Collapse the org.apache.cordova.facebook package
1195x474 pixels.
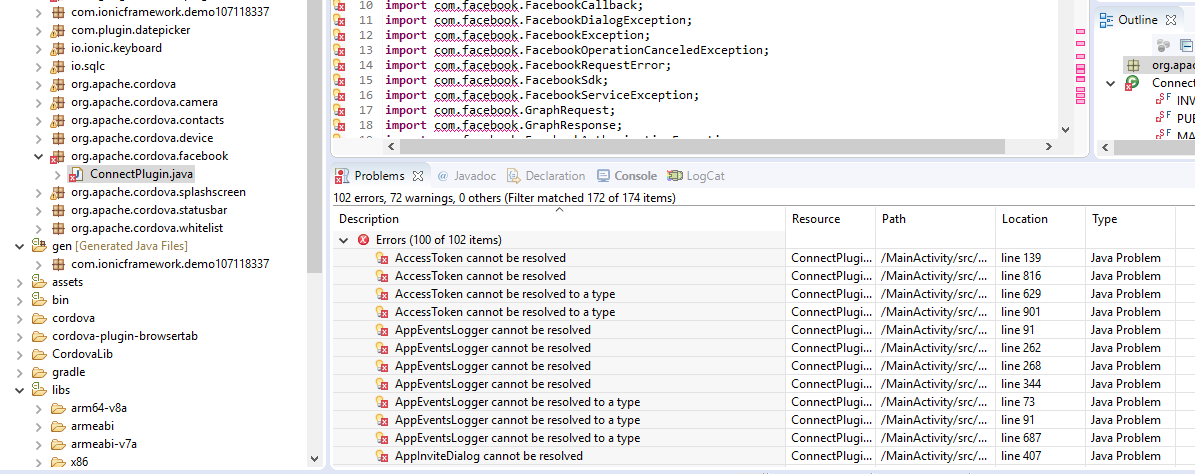39,156
